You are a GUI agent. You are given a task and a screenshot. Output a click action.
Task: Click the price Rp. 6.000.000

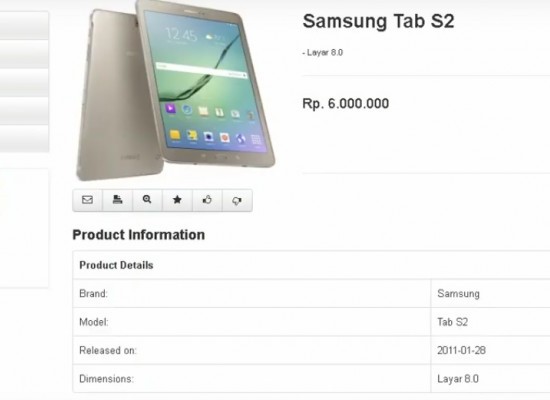click(x=346, y=104)
